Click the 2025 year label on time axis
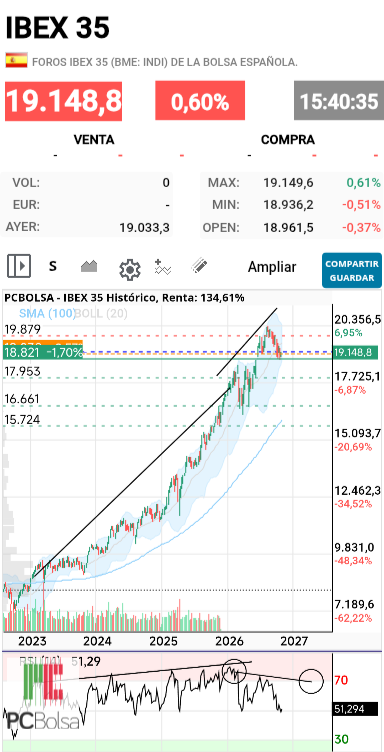The height and width of the screenshot is (752, 384). coord(163,641)
